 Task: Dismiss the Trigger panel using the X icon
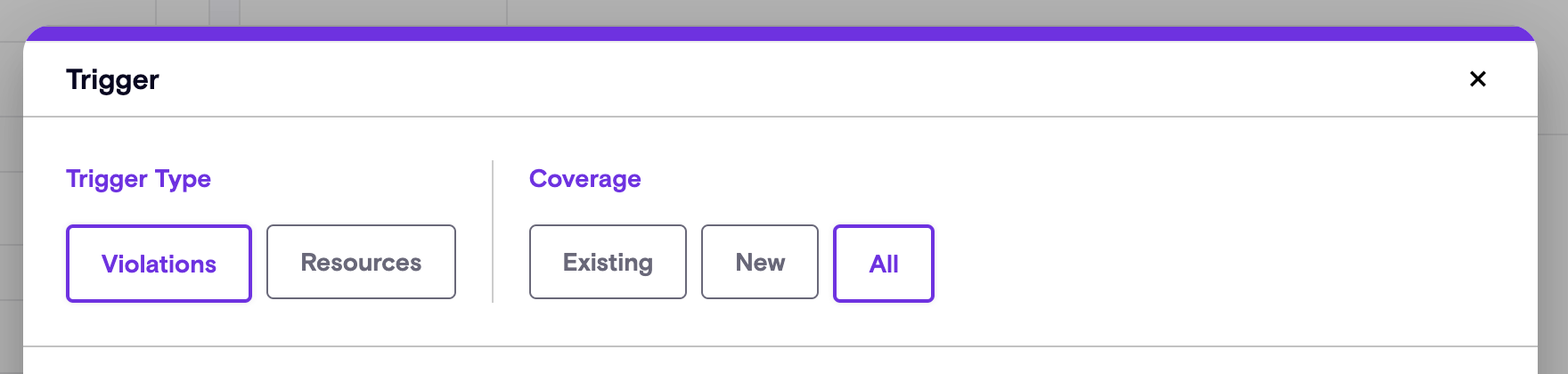coord(1477,79)
